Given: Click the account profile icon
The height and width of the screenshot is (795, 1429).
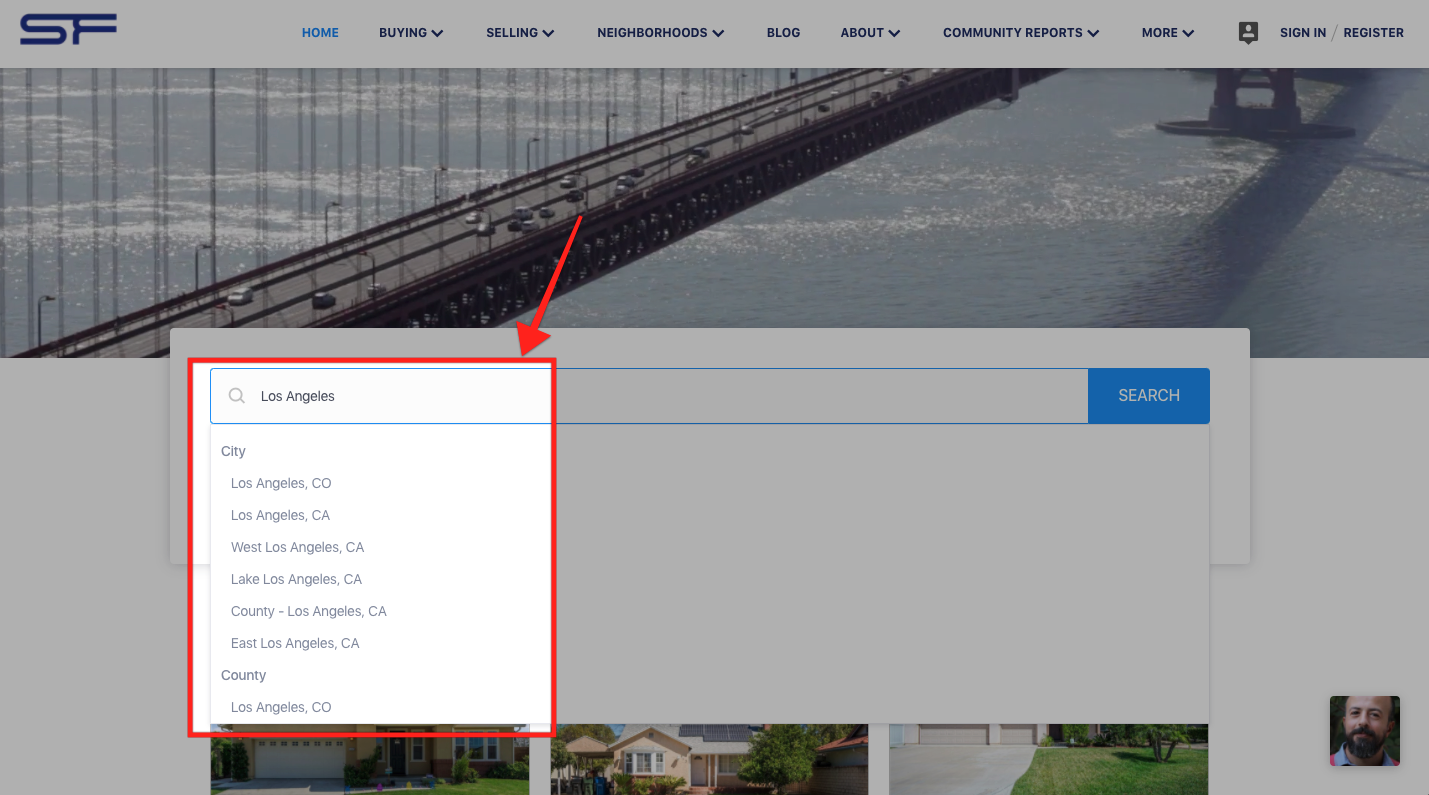Looking at the screenshot, I should [1248, 33].
